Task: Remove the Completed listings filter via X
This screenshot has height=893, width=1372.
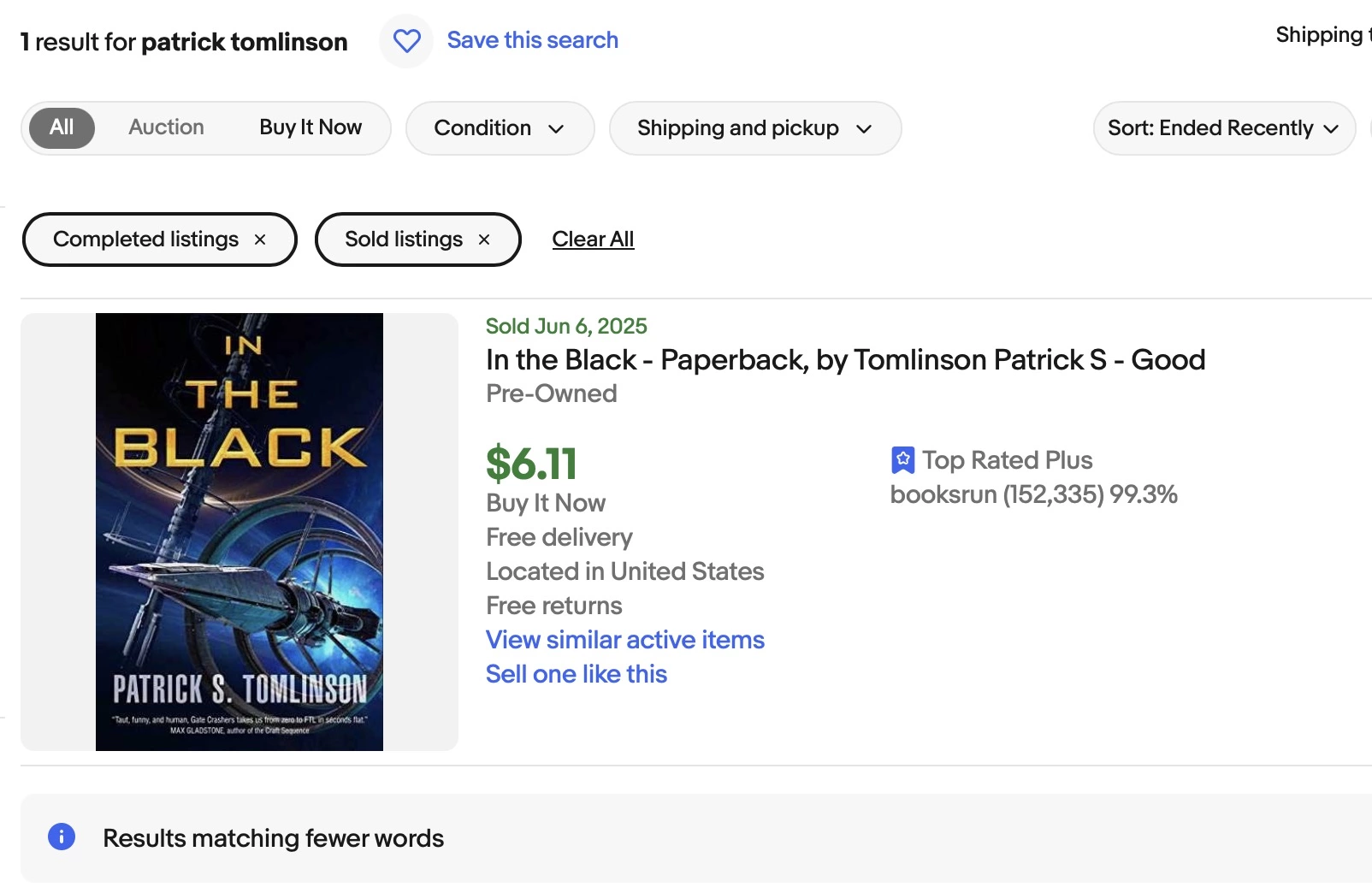Action: (x=260, y=240)
